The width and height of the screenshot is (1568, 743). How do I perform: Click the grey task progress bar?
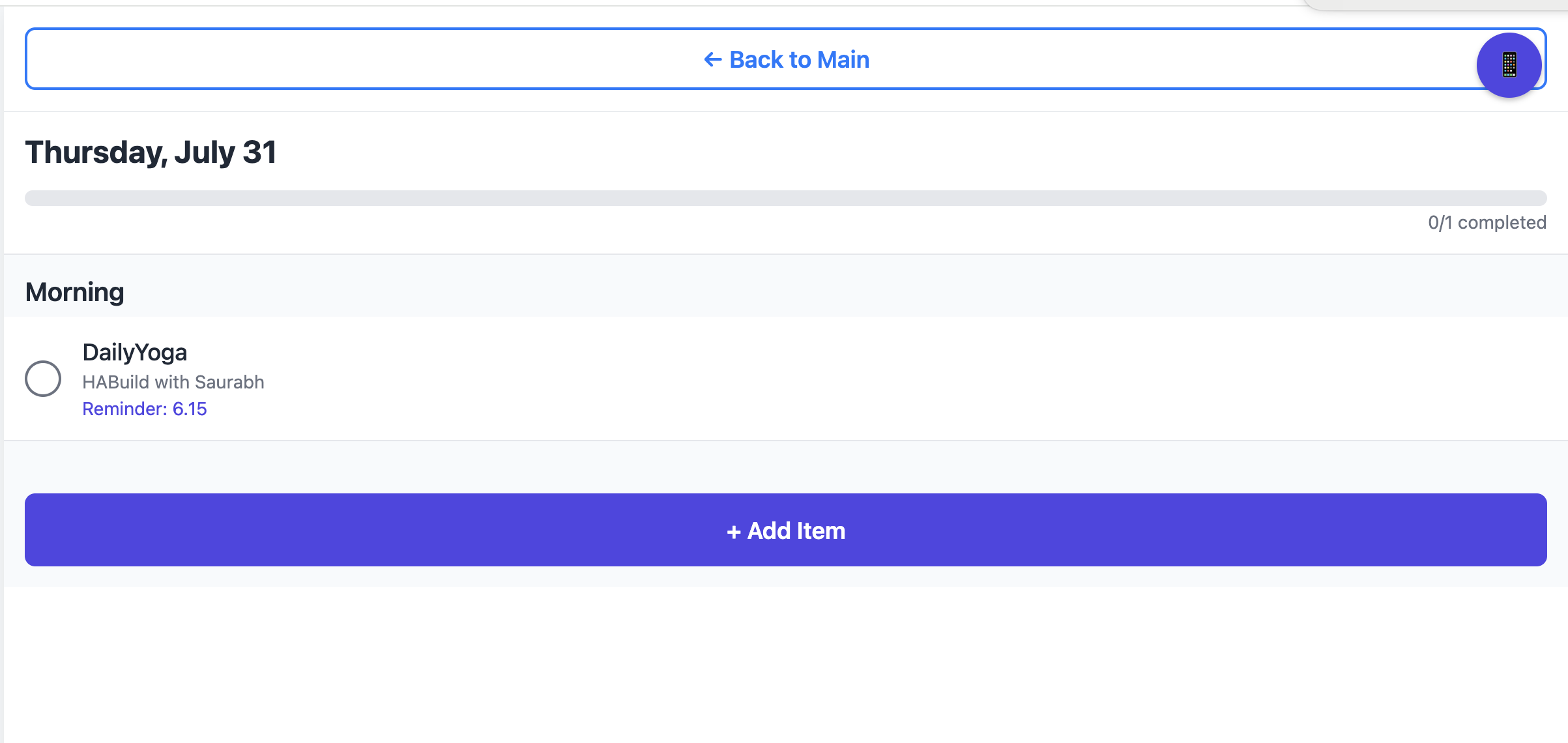tap(785, 198)
